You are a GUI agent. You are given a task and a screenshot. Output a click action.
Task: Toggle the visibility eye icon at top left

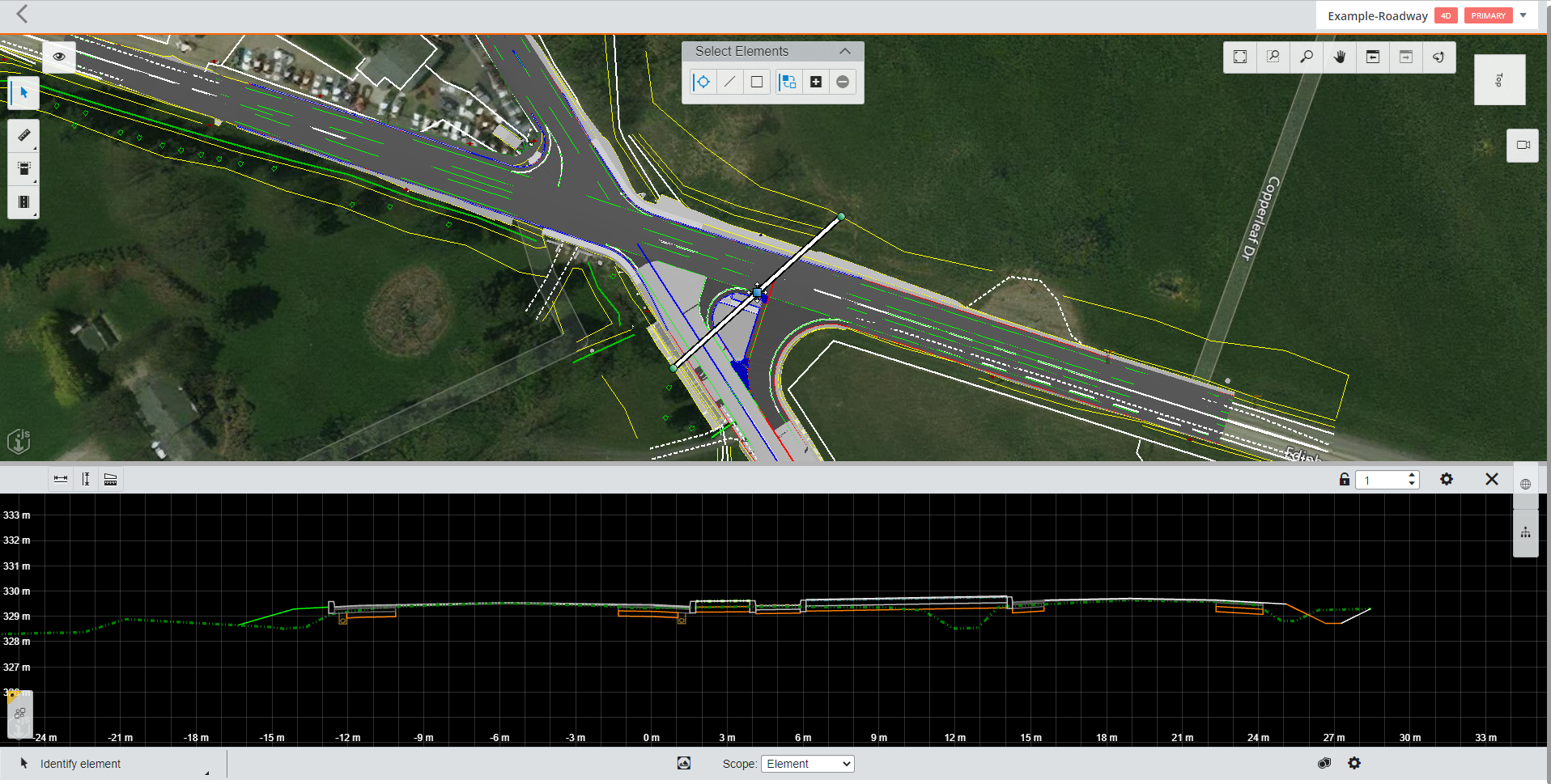point(59,57)
